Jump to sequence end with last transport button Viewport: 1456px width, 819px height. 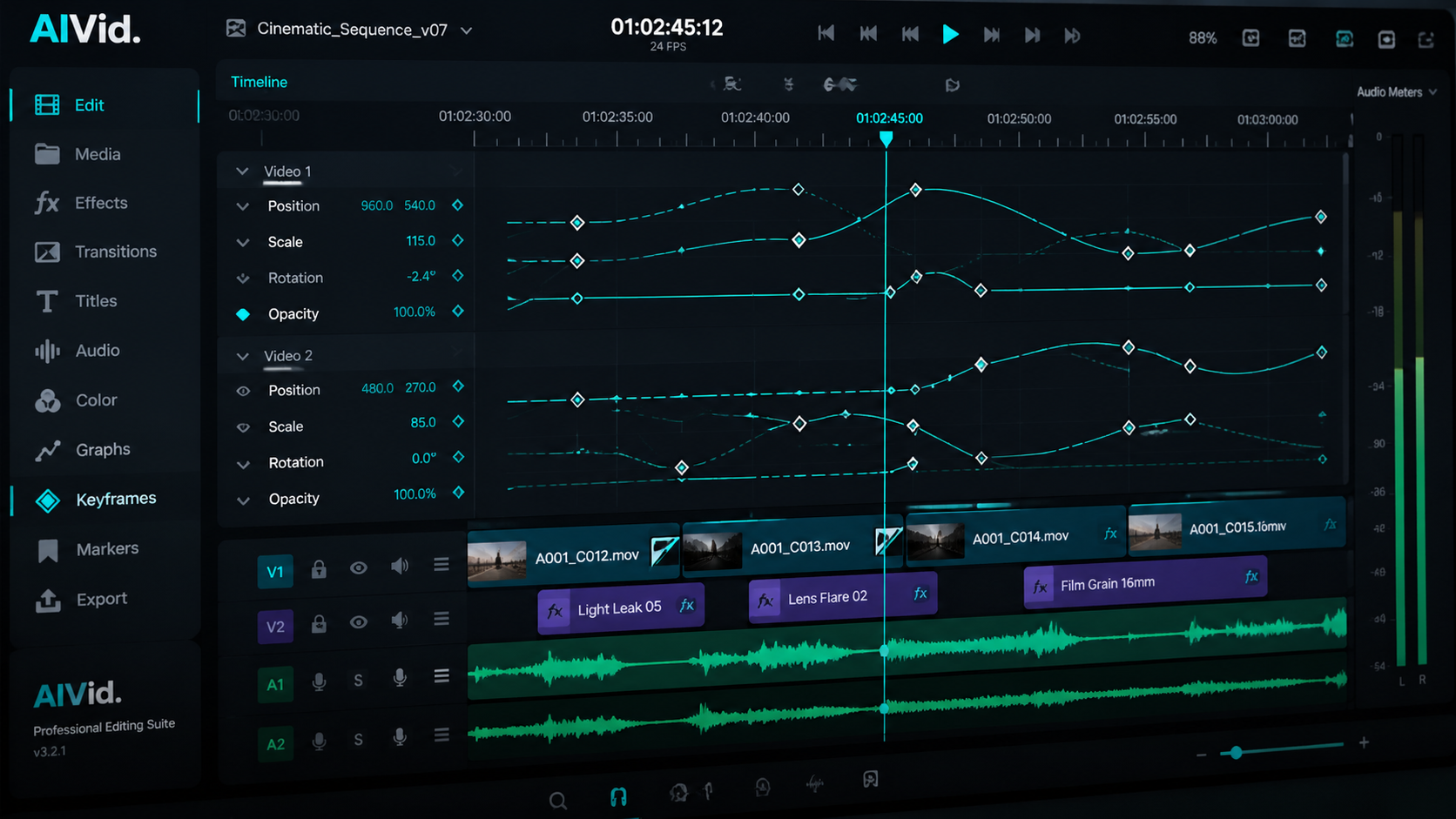pos(1073,36)
